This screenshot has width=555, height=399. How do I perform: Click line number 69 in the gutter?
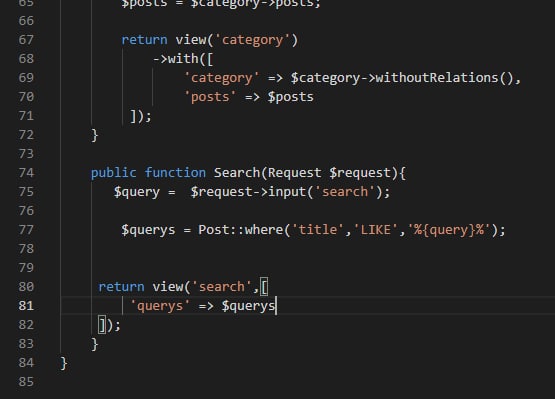pos(26,78)
